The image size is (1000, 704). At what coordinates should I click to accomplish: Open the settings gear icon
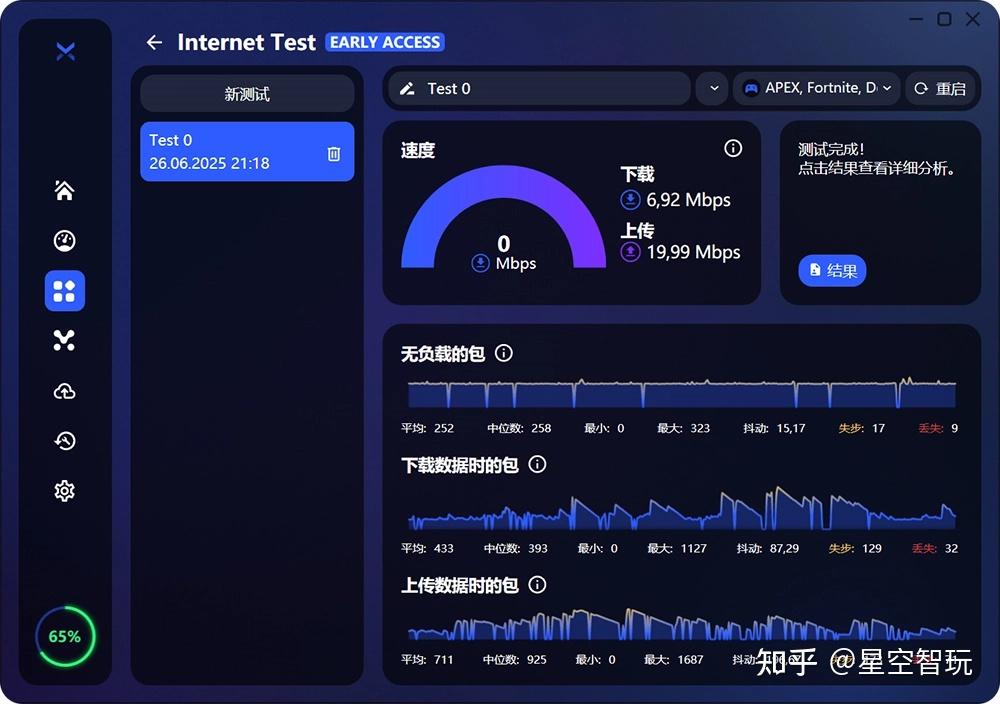pos(64,491)
